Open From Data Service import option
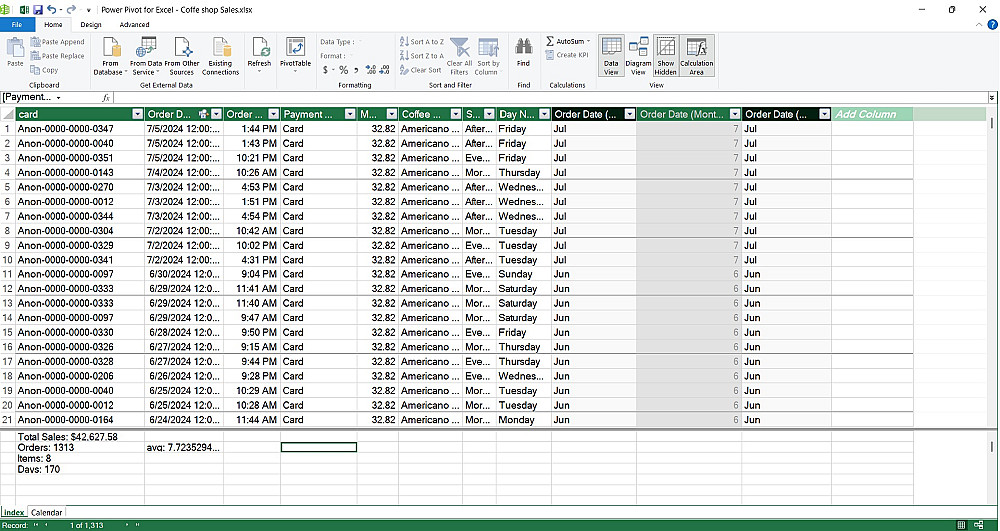Image resolution: width=1000 pixels, height=531 pixels. click(x=145, y=56)
